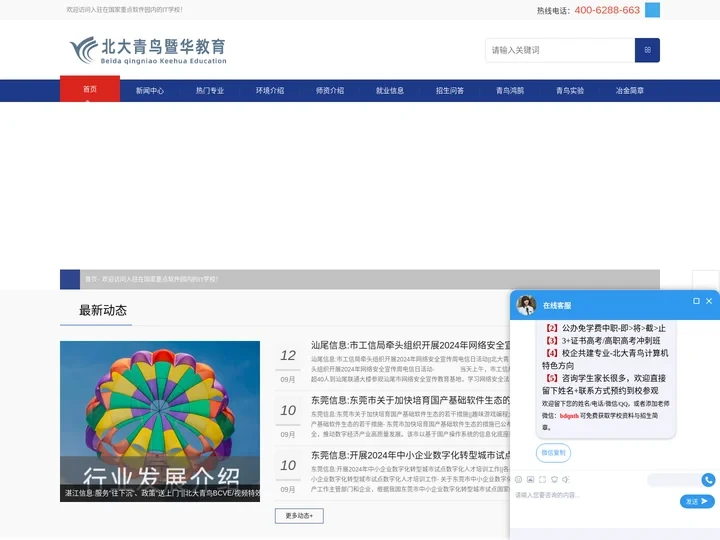Click the red WeChat ID bdqnth in chat
Image resolution: width=720 pixels, height=540 pixels.
569,416
